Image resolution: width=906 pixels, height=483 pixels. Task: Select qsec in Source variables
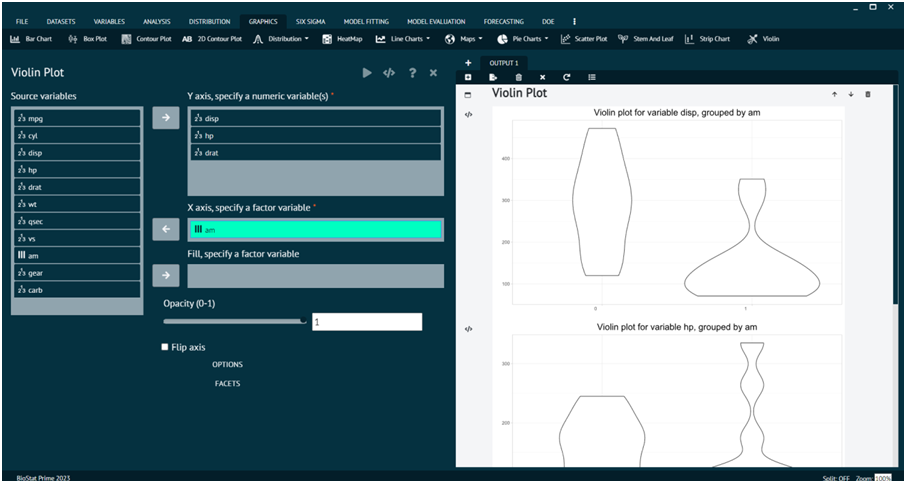point(77,221)
